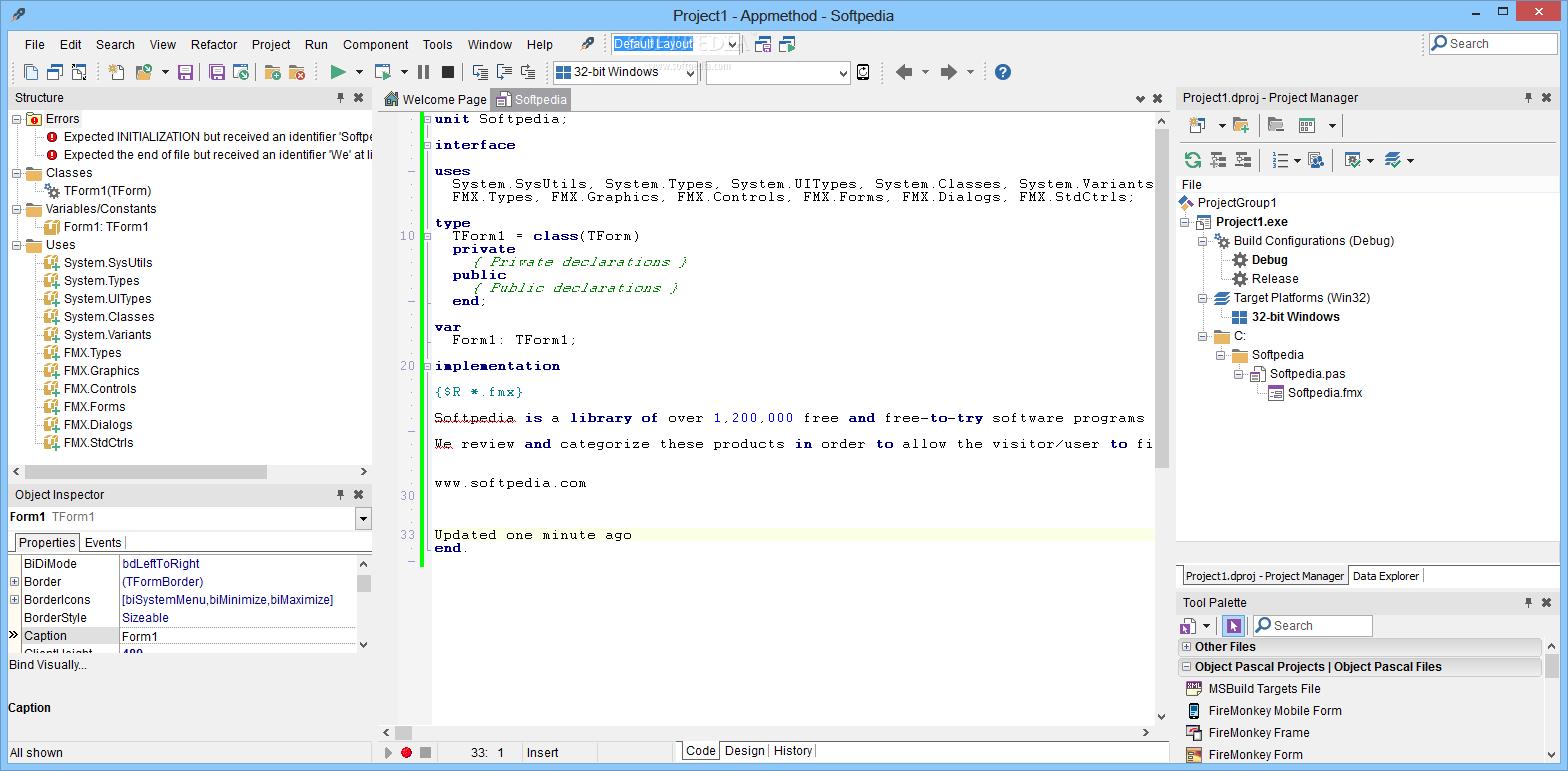Click the Structure panel horizontal scrollbar
Screen dimensions: 1568x771
[x=146, y=472]
